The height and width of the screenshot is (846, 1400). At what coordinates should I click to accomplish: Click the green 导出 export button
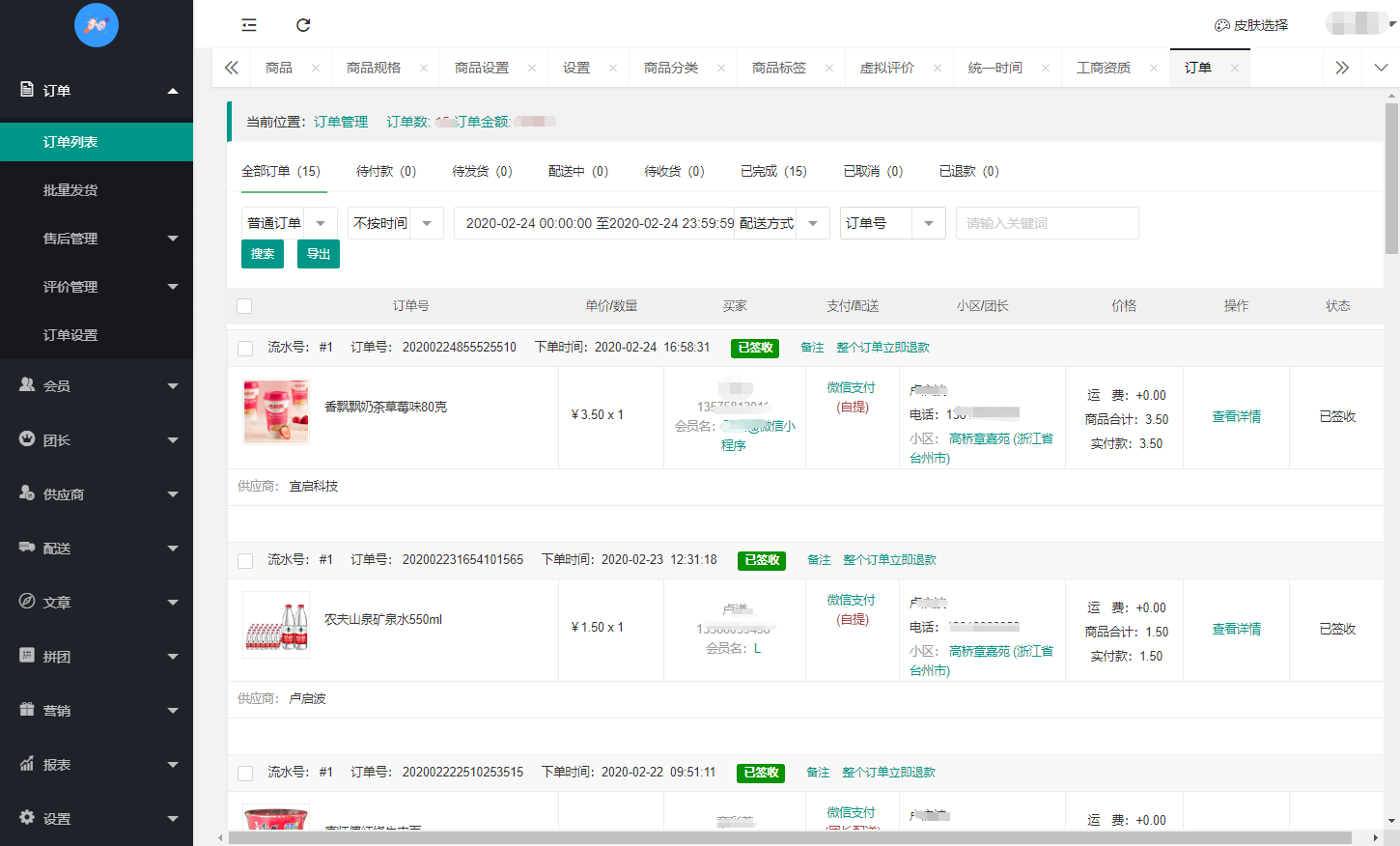[x=319, y=254]
